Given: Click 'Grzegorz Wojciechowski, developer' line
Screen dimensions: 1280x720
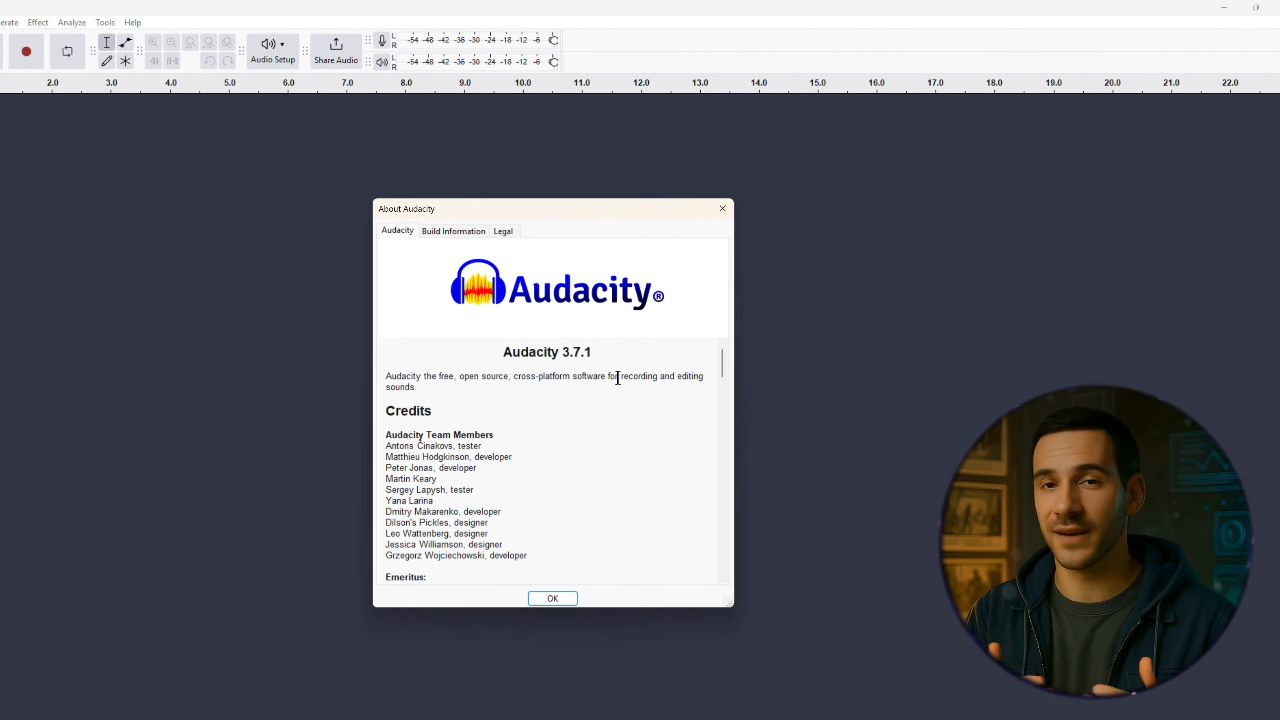Looking at the screenshot, I should pos(456,556).
